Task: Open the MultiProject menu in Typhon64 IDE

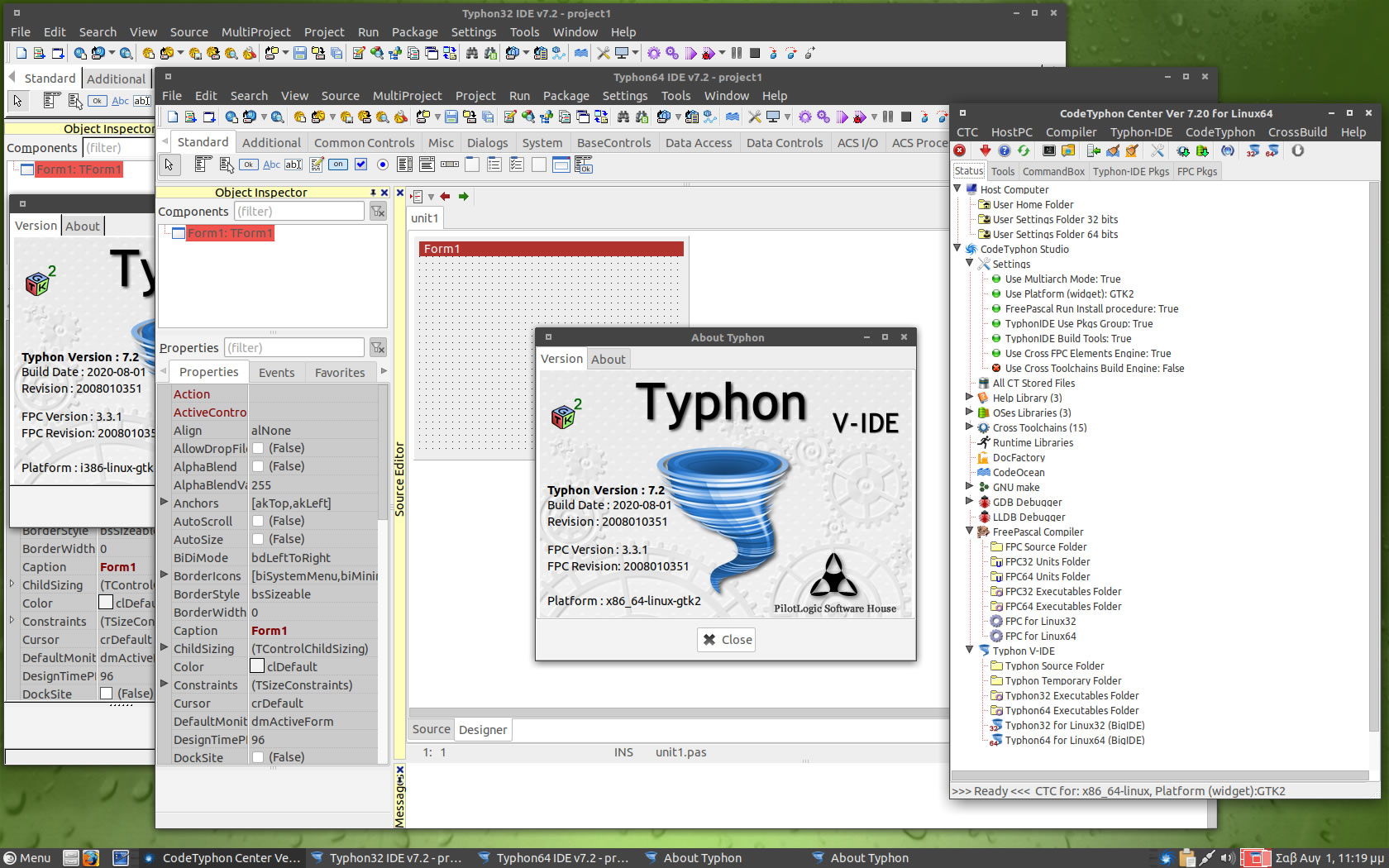Action: tap(407, 96)
